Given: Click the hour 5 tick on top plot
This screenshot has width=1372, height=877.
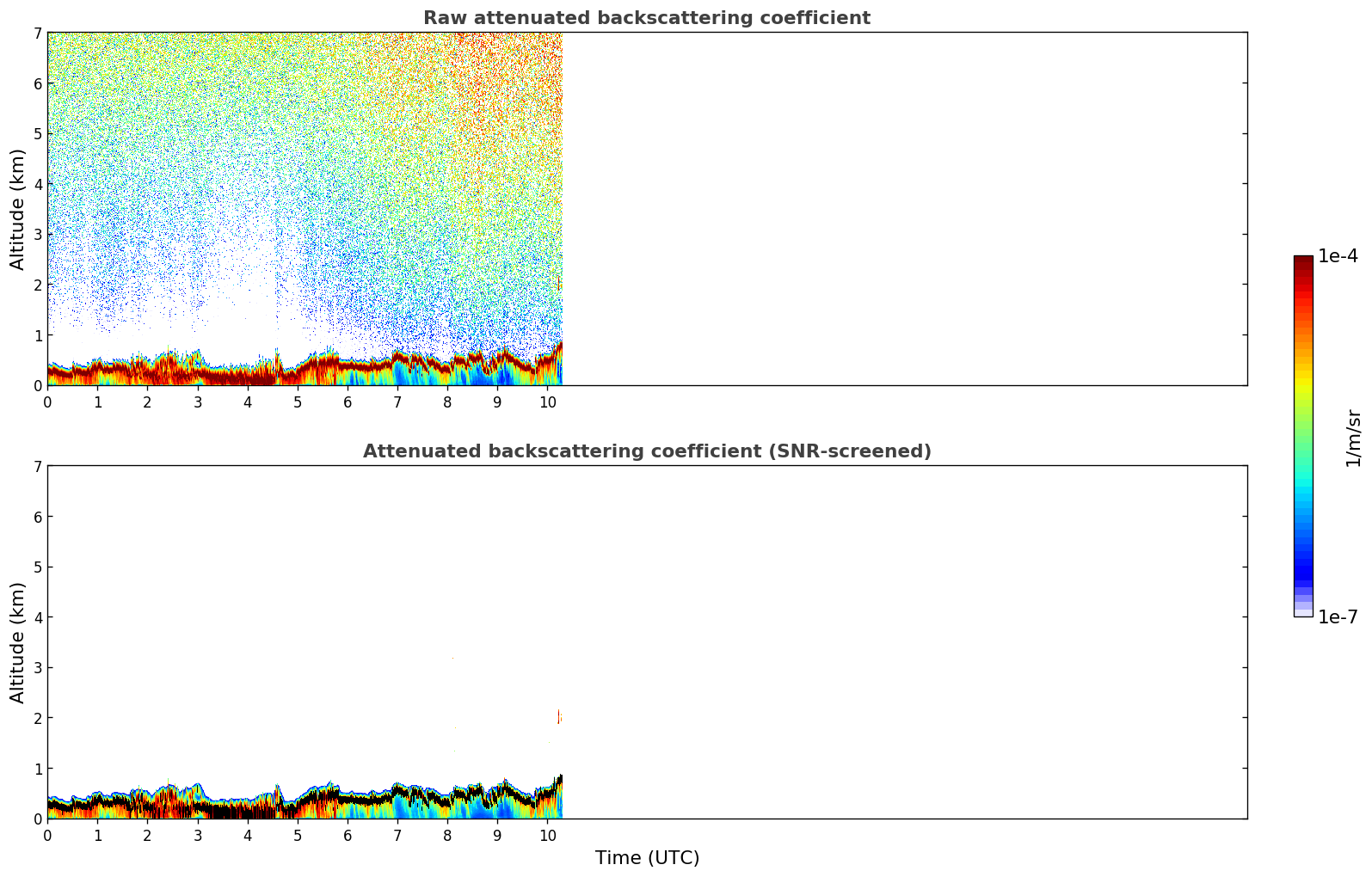Looking at the screenshot, I should point(298,402).
